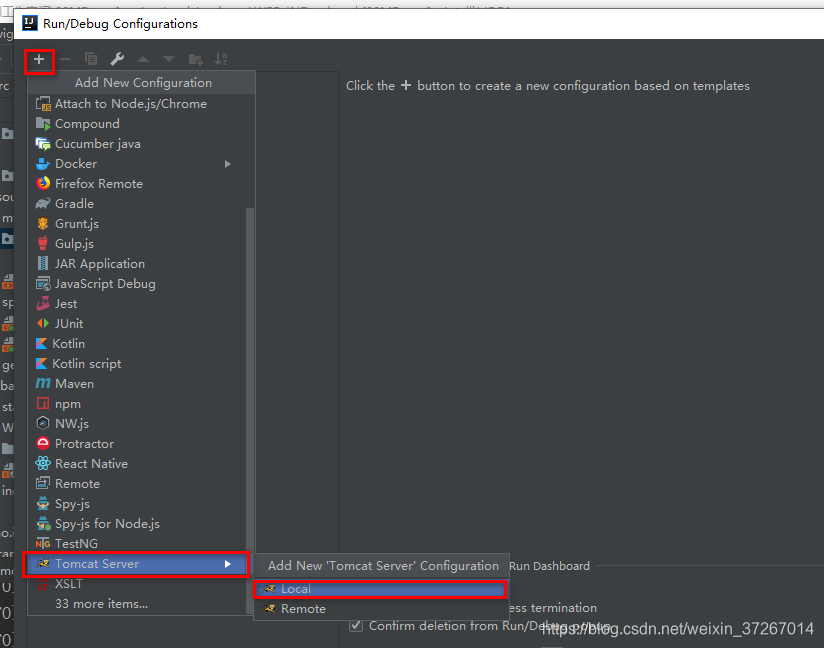Click the sort configurations alphabetically icon
The width and height of the screenshot is (824, 648).
(x=221, y=59)
